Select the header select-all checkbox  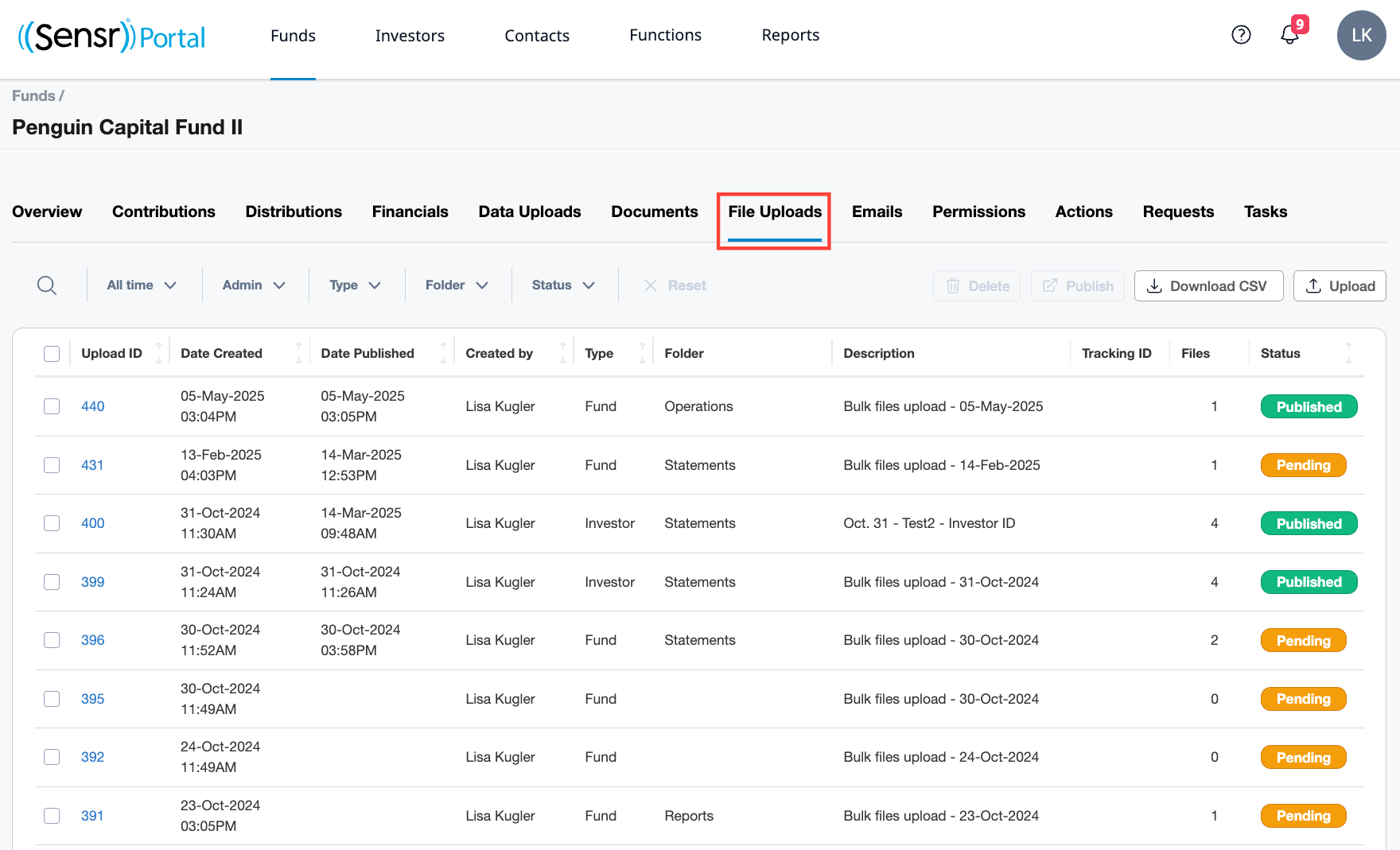click(x=52, y=354)
